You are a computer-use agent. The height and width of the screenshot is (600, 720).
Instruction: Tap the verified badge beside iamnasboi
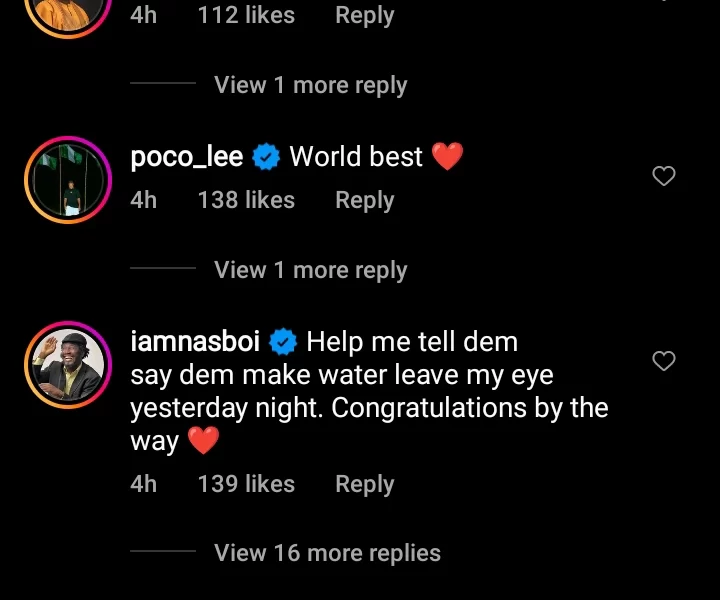[x=284, y=342]
